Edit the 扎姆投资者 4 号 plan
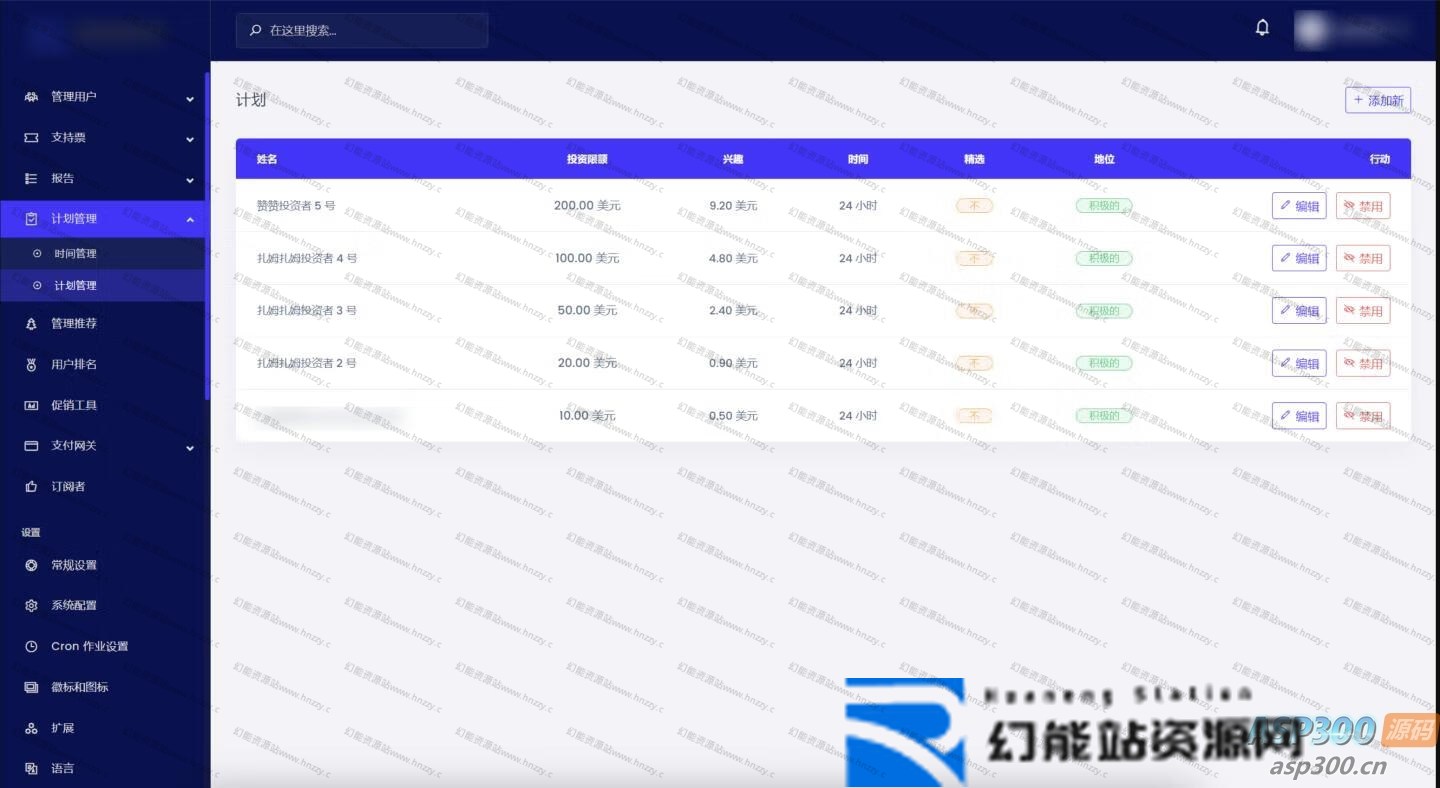Screen dimensions: 1440x788 (x=1298, y=258)
